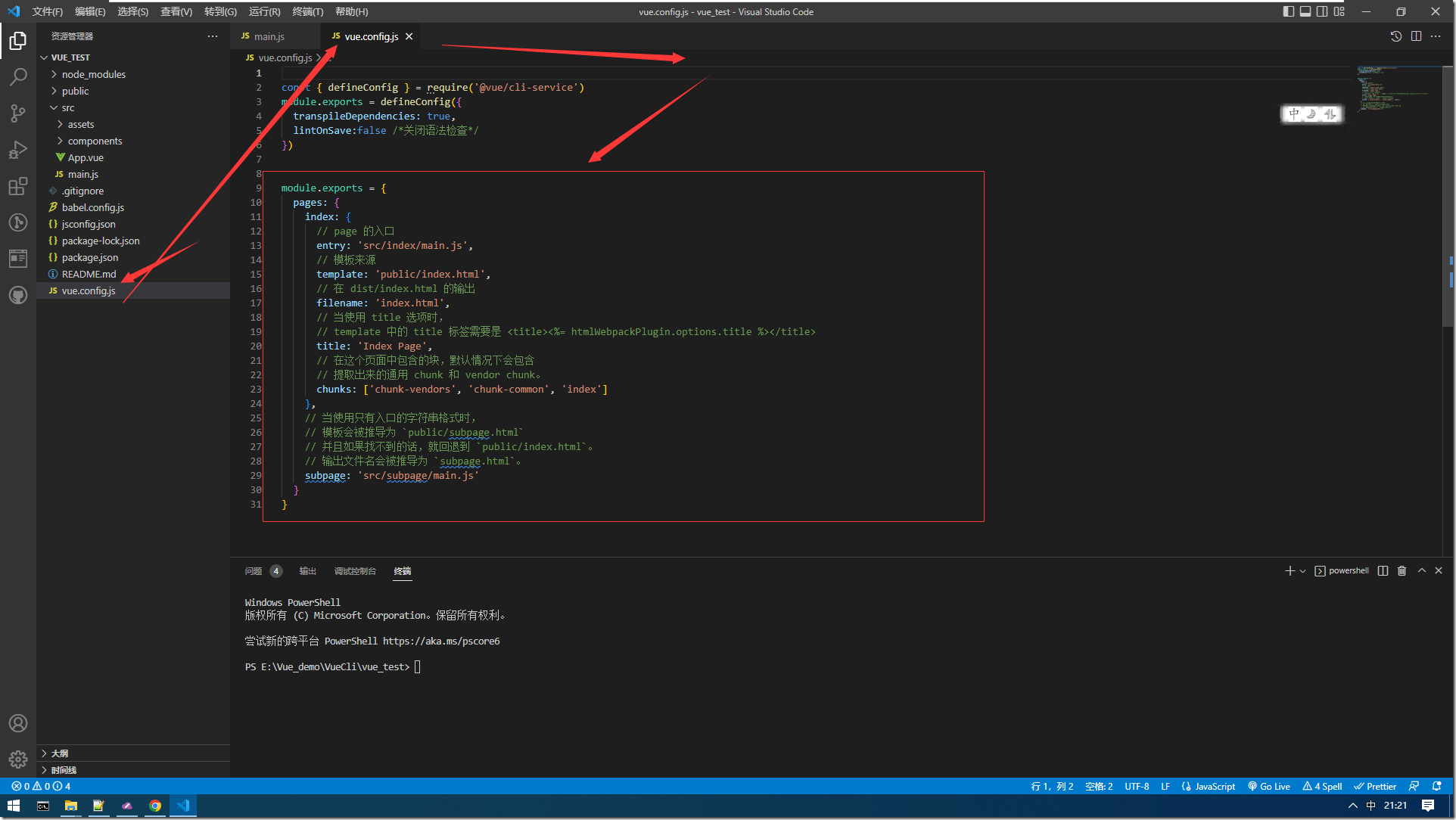Expand the 时间线 timeline section
Screen dimensions: 1456x820
click(x=133, y=770)
